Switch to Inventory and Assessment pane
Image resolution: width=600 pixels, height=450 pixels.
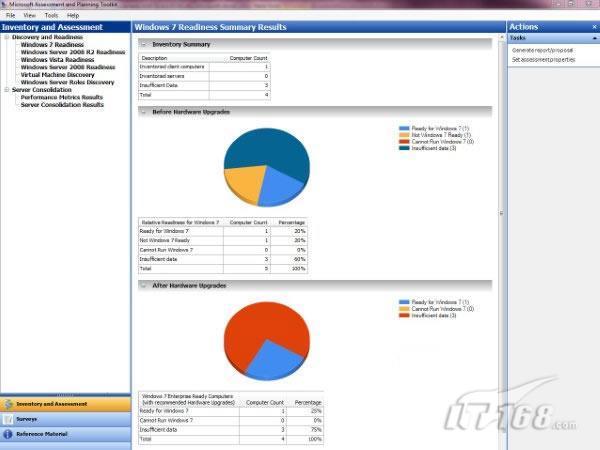point(65,404)
